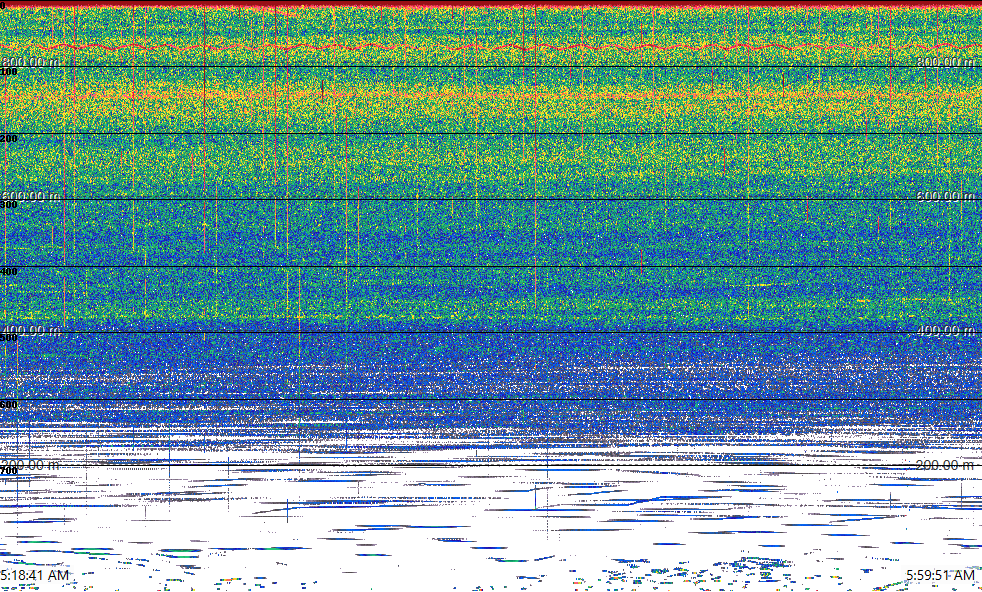This screenshot has height=592, width=982.
Task: Click the 800.00 m range label at right edge
Action: coord(946,61)
